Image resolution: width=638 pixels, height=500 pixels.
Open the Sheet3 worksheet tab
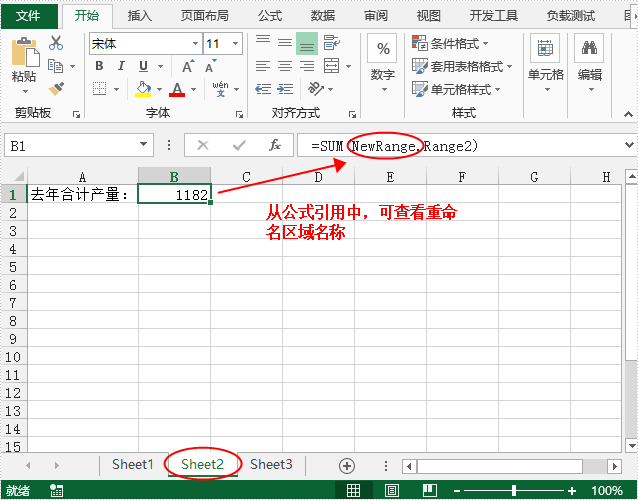[271, 464]
